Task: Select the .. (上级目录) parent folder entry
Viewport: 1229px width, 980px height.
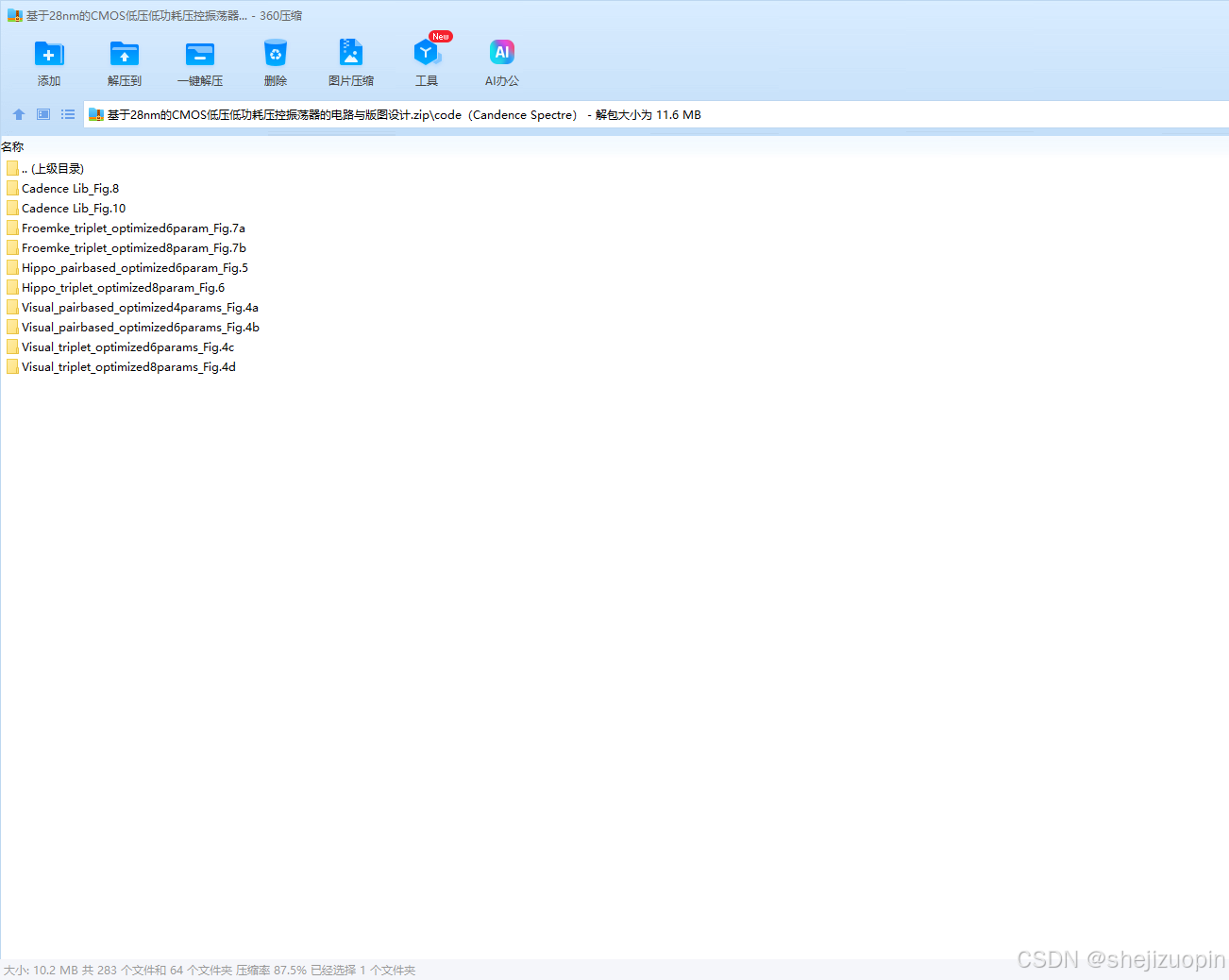Action: (45, 169)
